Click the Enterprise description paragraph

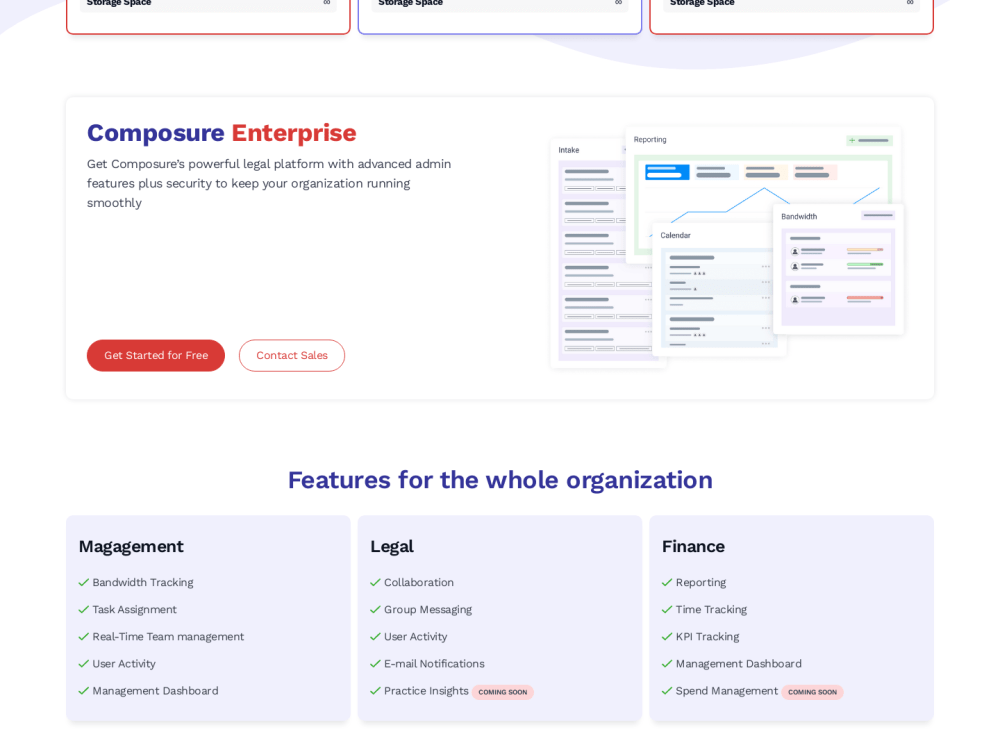269,184
